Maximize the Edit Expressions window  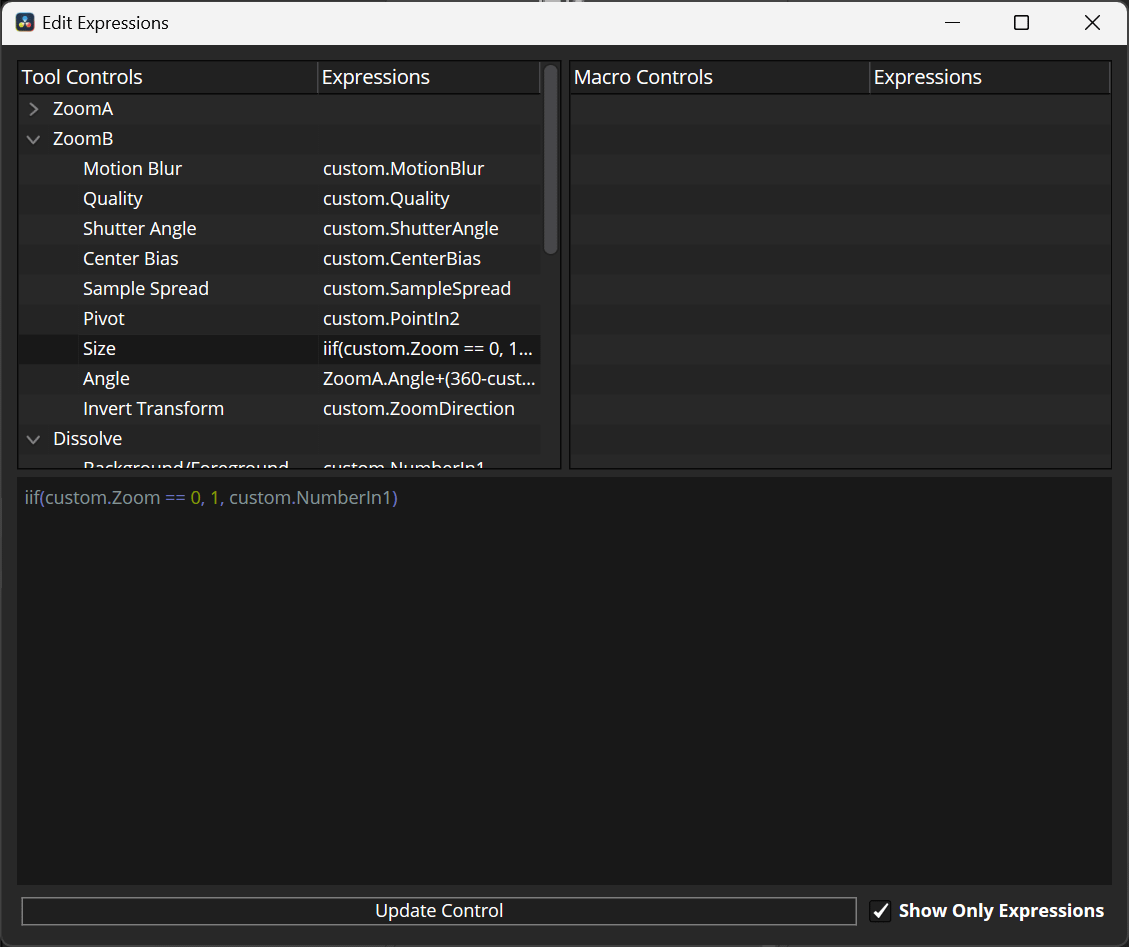(x=1021, y=23)
